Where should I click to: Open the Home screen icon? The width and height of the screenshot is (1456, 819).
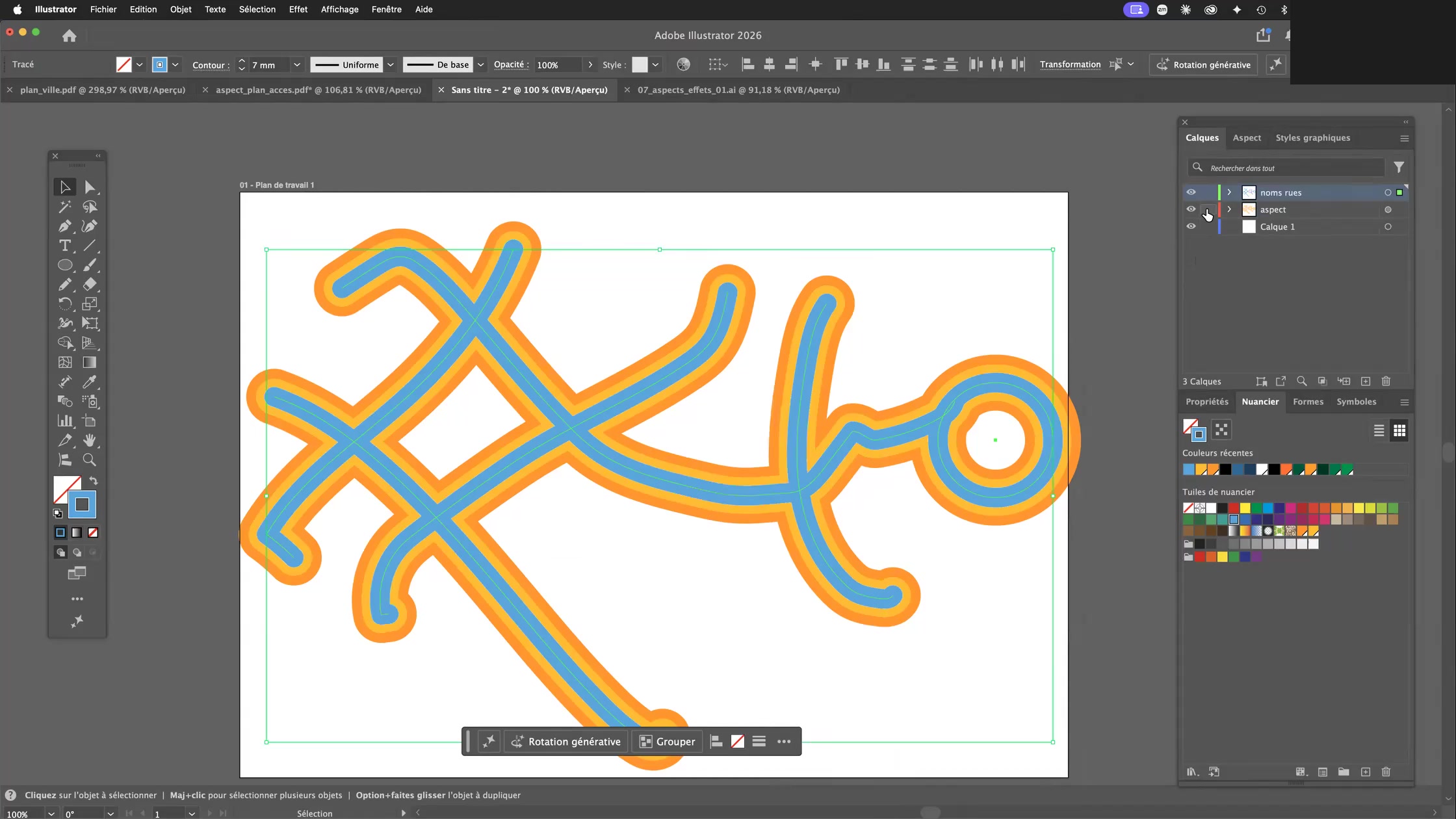pyautogui.click(x=70, y=36)
